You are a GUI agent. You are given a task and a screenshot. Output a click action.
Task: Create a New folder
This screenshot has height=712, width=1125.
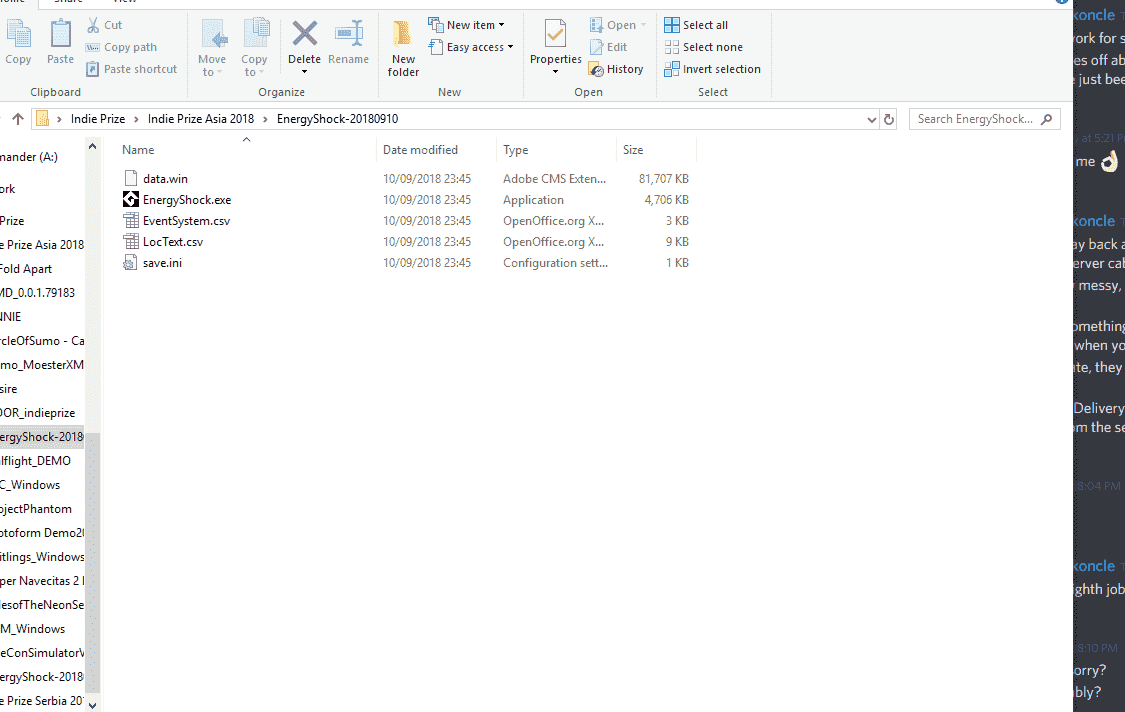pyautogui.click(x=403, y=47)
